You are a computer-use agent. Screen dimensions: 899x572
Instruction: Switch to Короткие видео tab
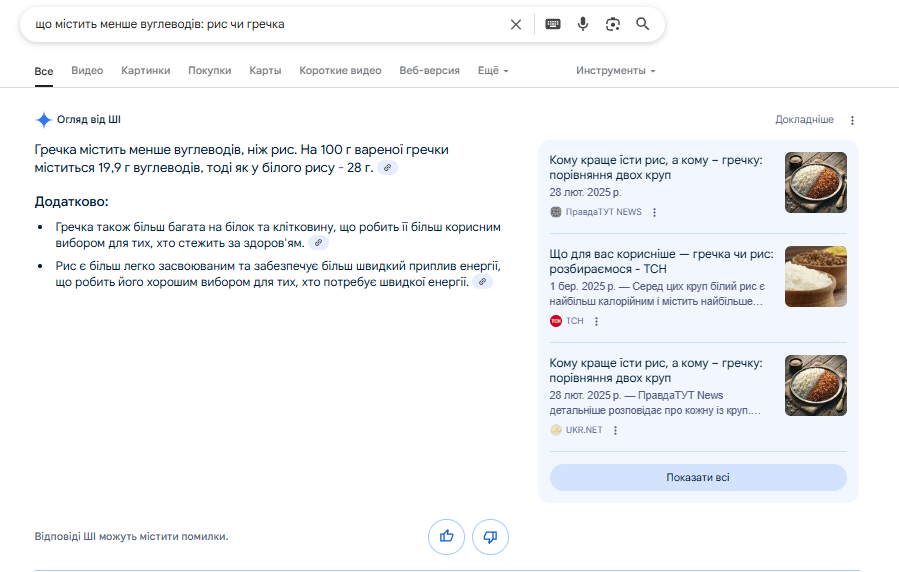tap(340, 70)
